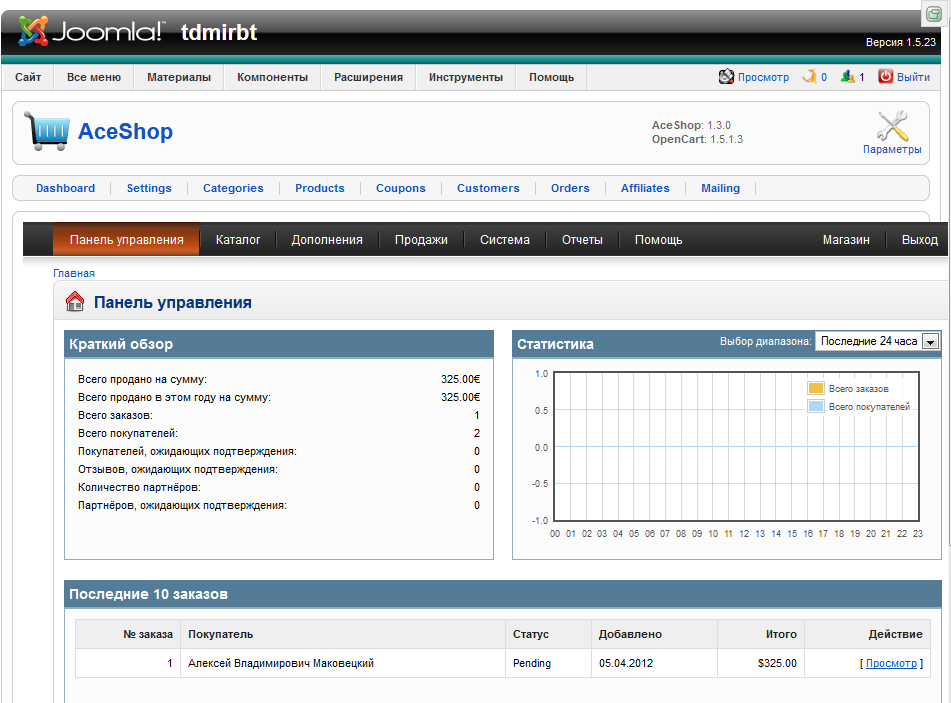Click the AceShop shopping cart icon
The height and width of the screenshot is (703, 951).
pyautogui.click(x=47, y=130)
